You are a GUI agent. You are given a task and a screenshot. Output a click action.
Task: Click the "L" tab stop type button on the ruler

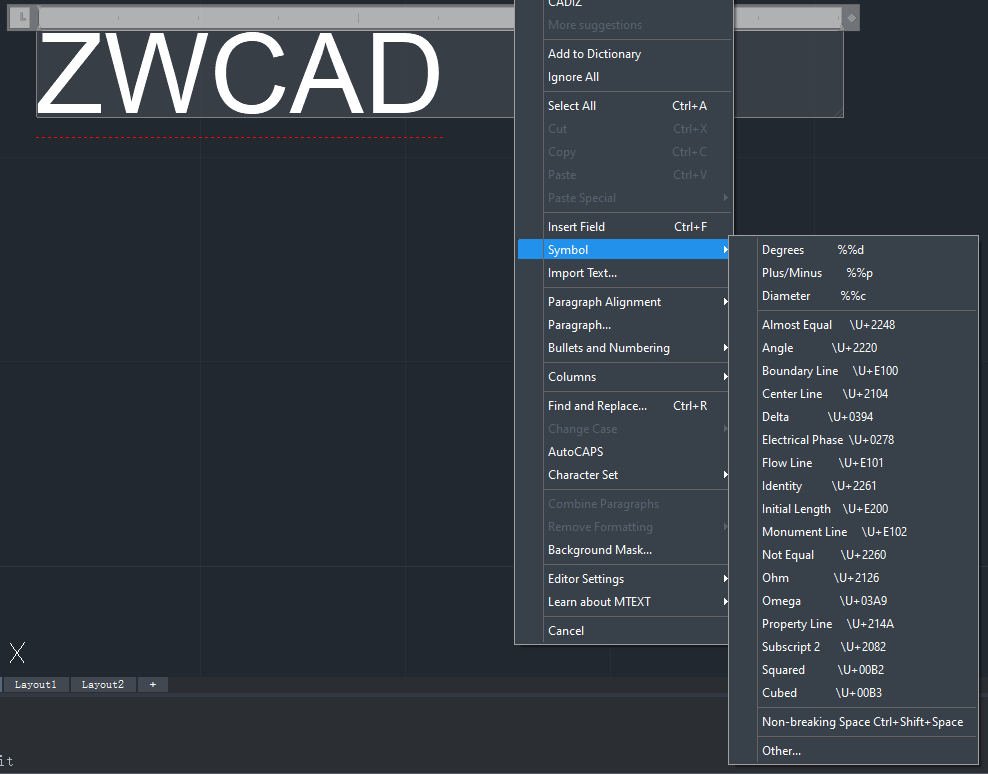point(22,17)
